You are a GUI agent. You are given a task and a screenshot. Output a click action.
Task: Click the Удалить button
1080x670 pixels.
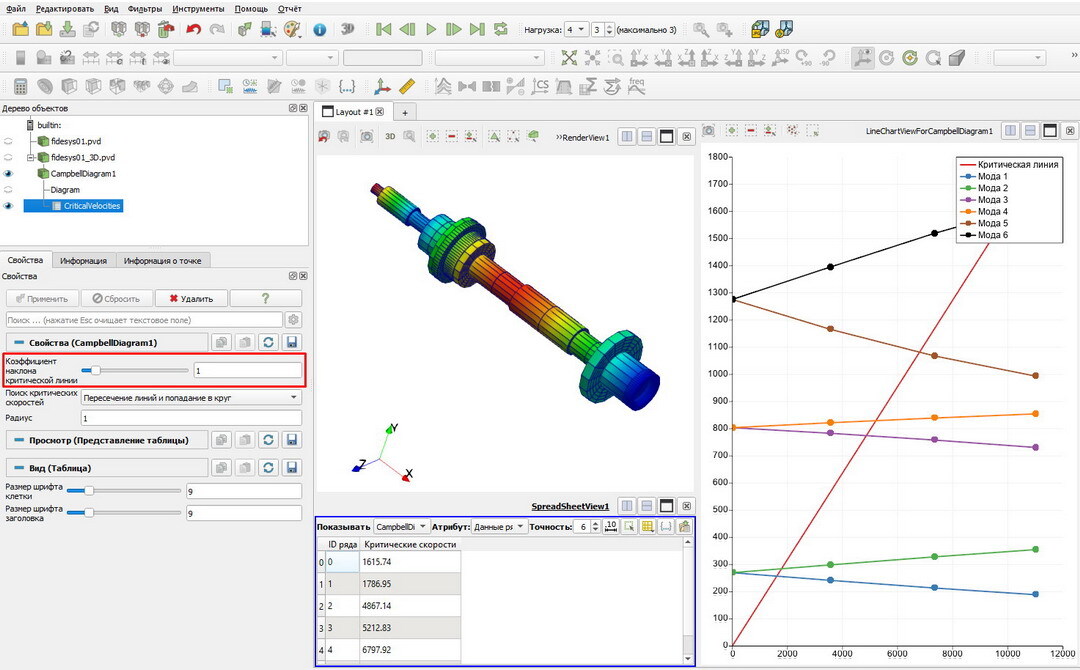(191, 298)
